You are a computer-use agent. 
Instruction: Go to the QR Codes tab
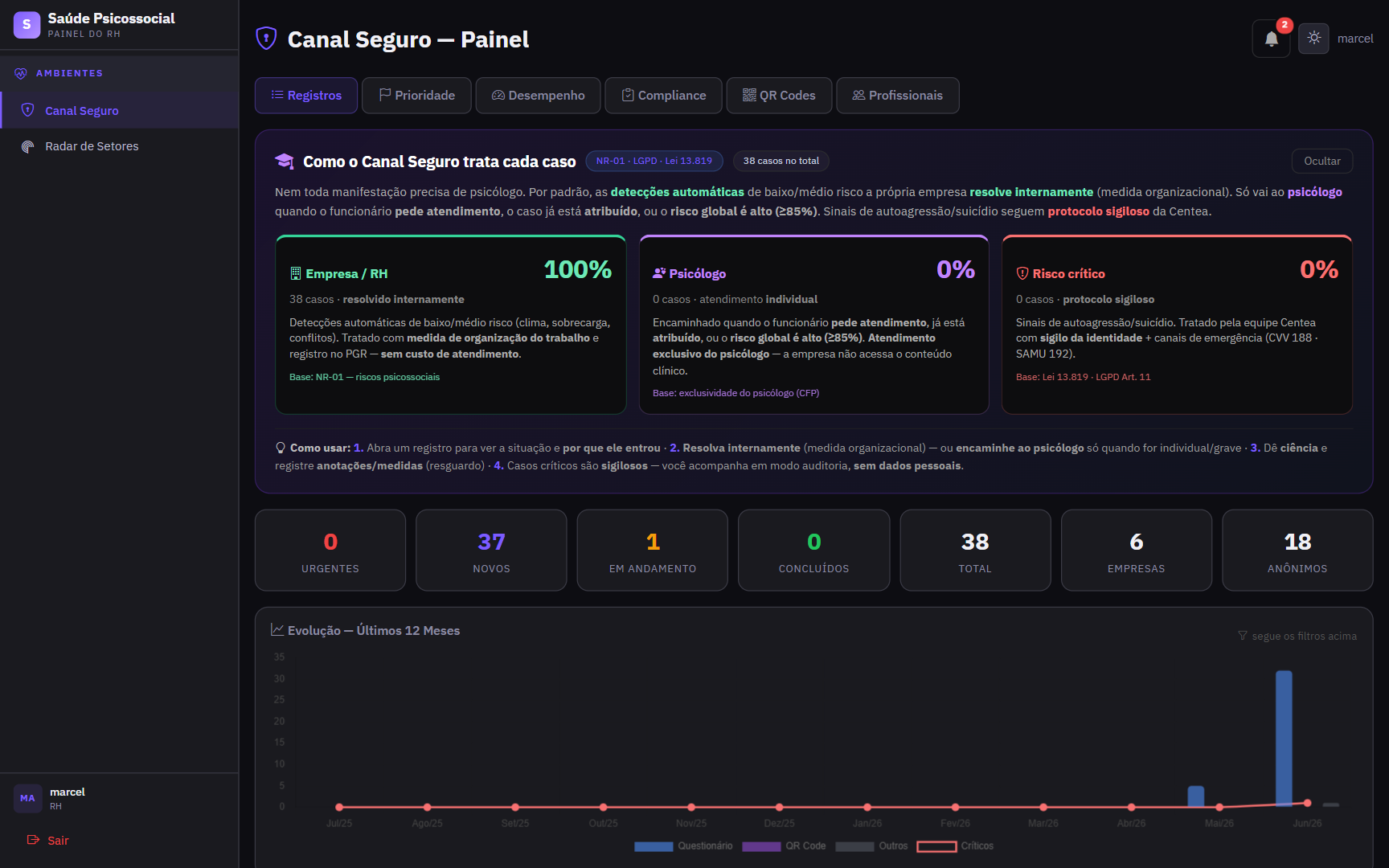tap(779, 96)
